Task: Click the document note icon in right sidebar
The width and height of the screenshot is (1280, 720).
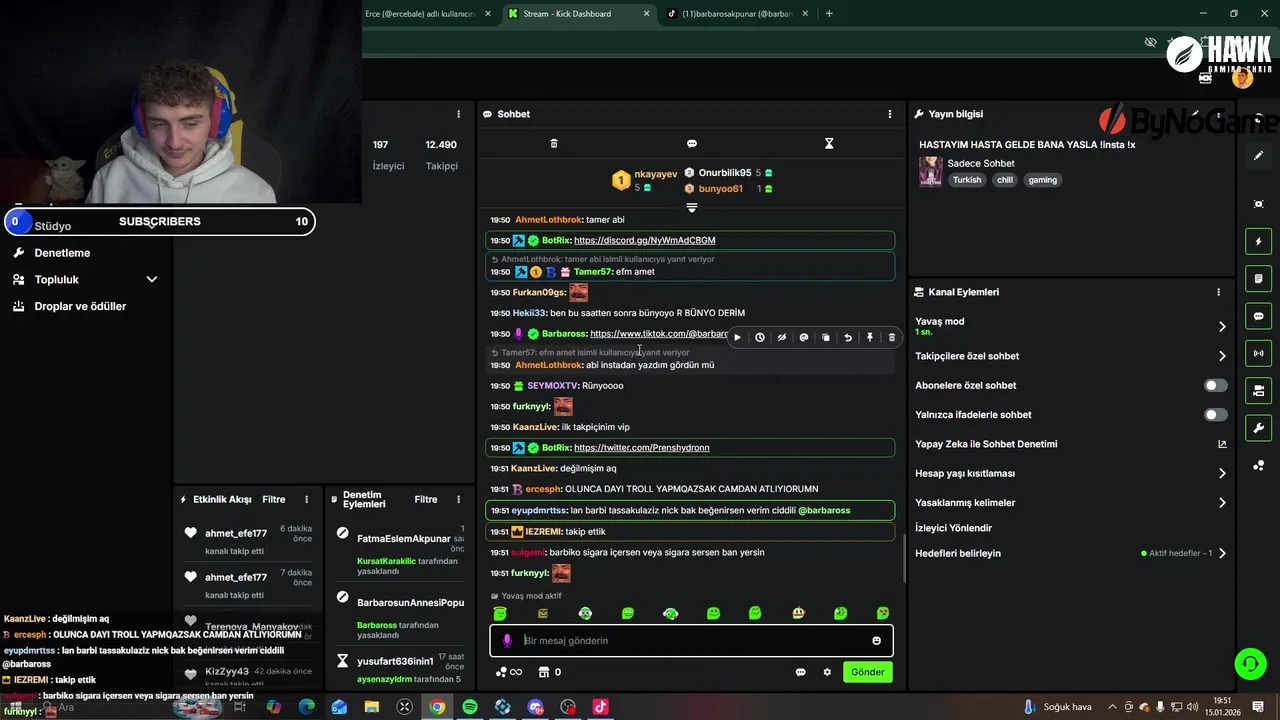Action: click(x=1259, y=279)
